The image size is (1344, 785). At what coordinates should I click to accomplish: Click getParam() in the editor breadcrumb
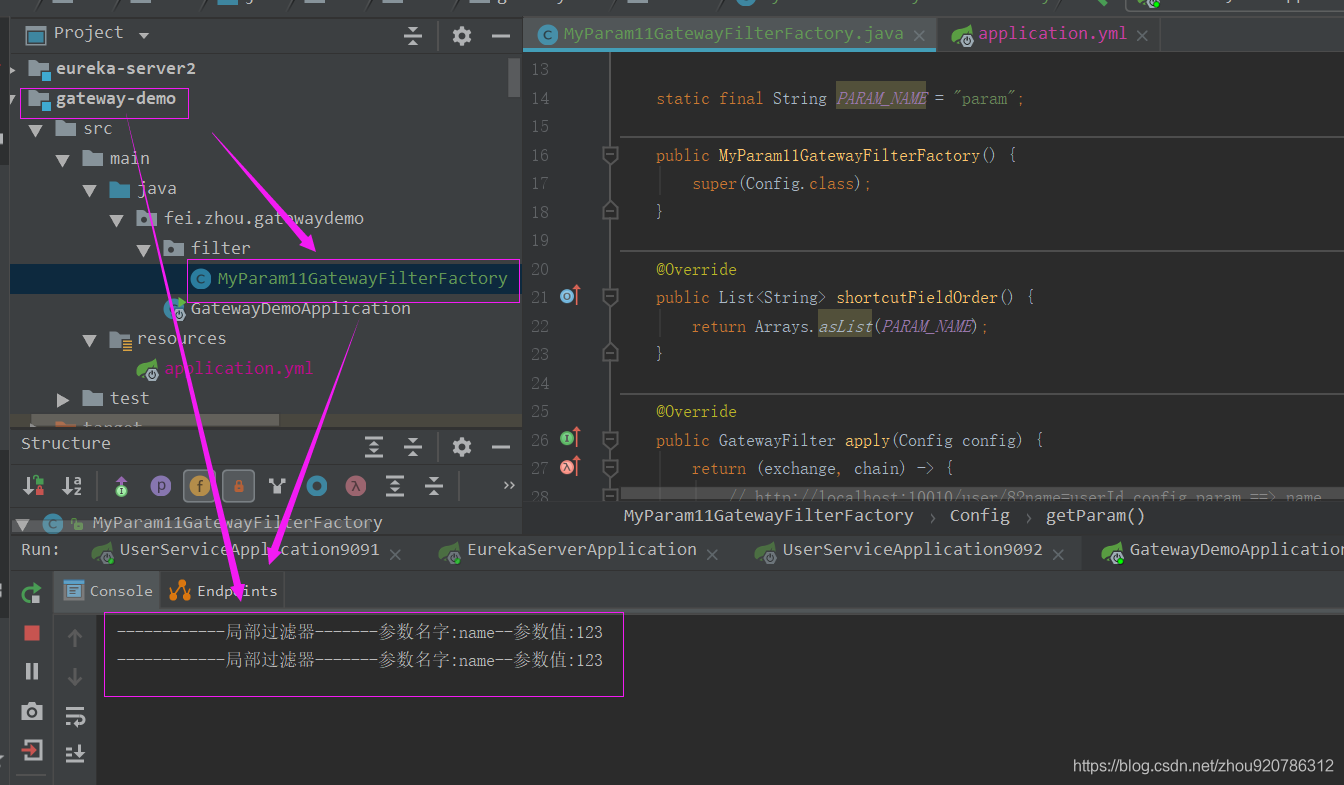[1095, 515]
